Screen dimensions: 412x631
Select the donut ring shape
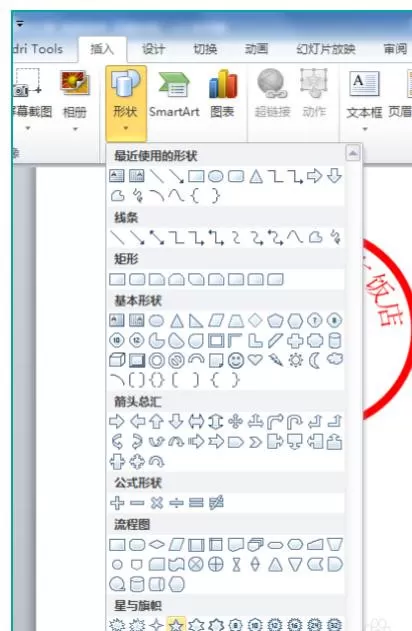[157, 361]
